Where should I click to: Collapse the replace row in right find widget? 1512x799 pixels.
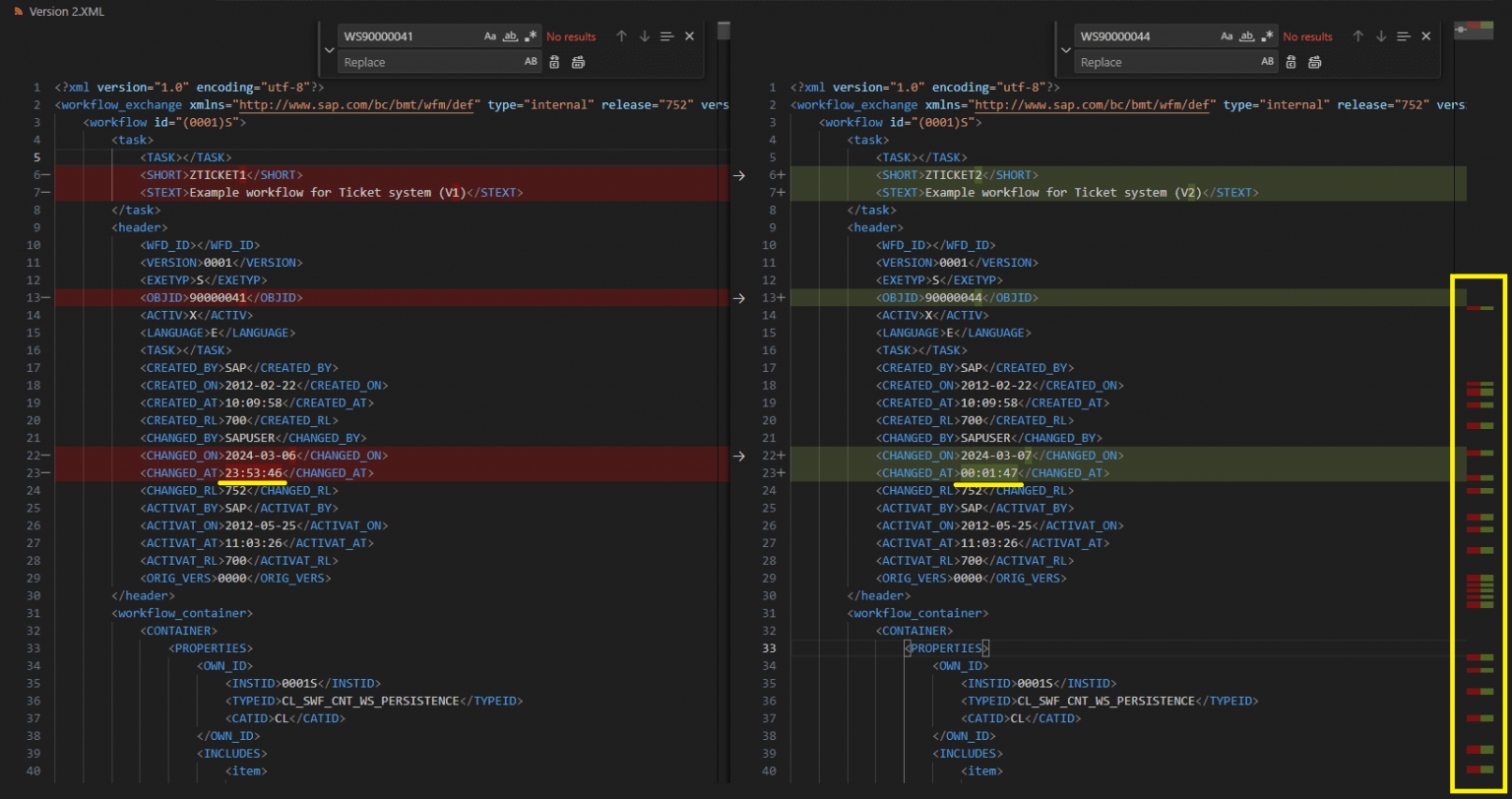[1064, 49]
